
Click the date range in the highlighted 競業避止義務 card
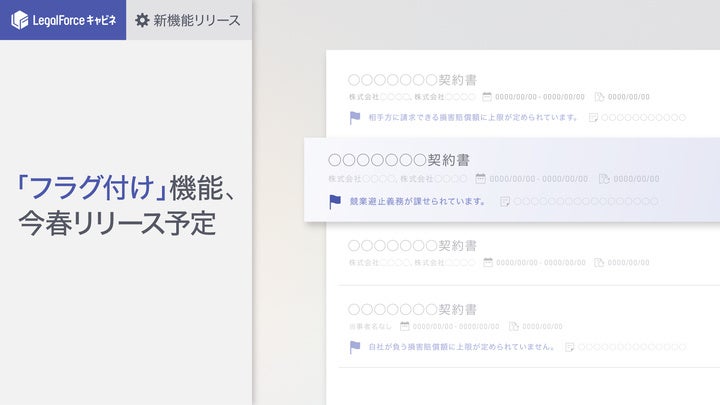[539, 179]
